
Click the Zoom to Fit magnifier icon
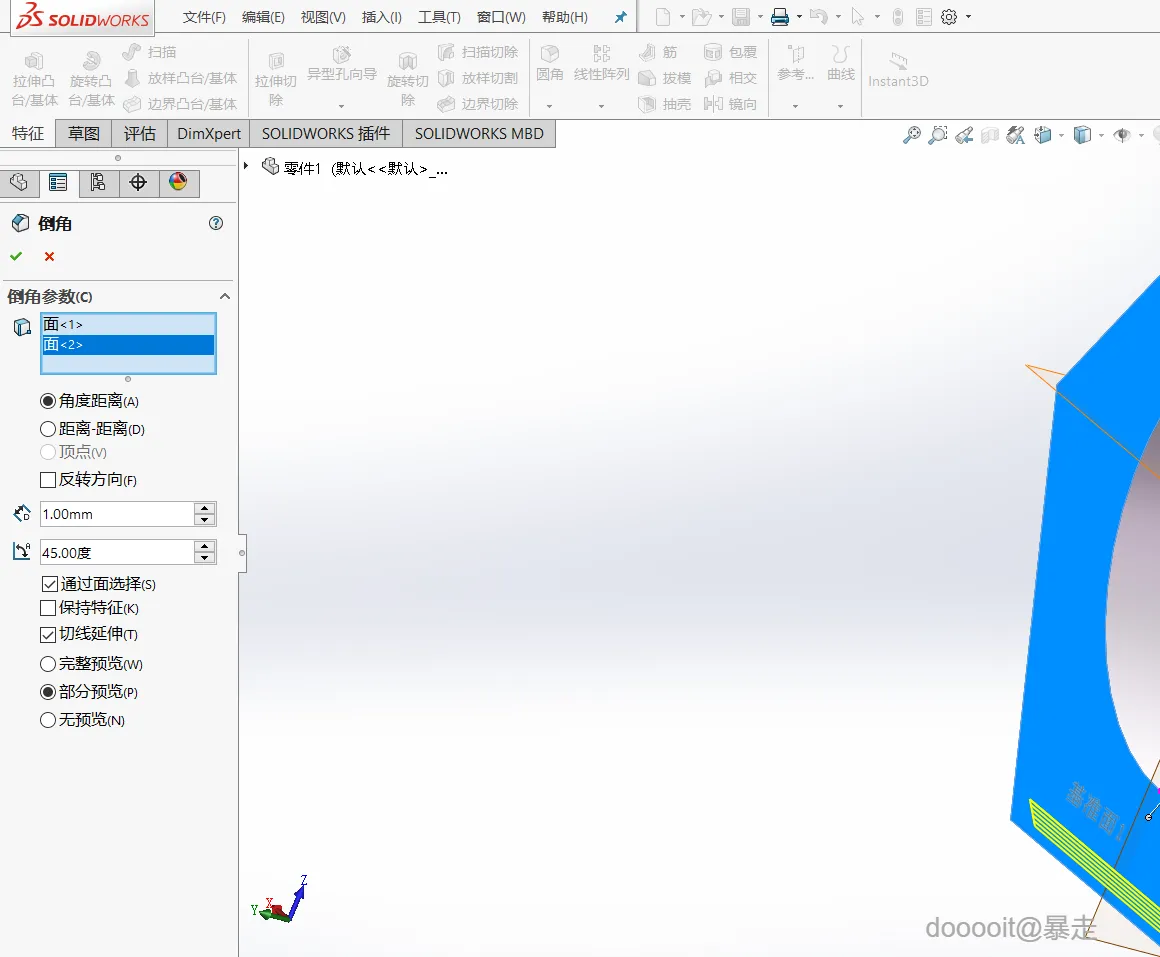[912, 135]
